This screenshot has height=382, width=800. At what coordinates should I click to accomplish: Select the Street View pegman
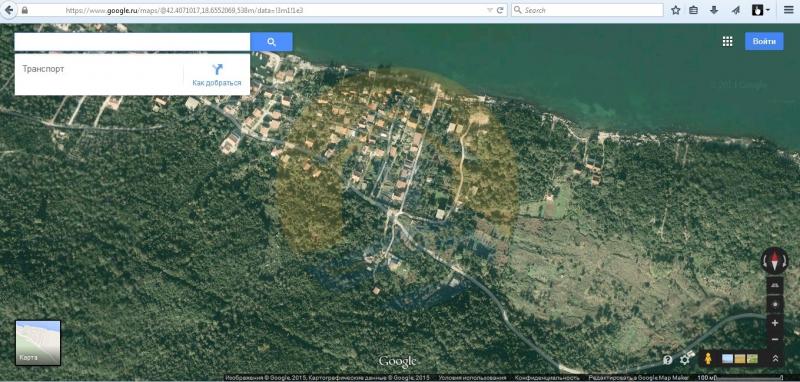point(708,359)
